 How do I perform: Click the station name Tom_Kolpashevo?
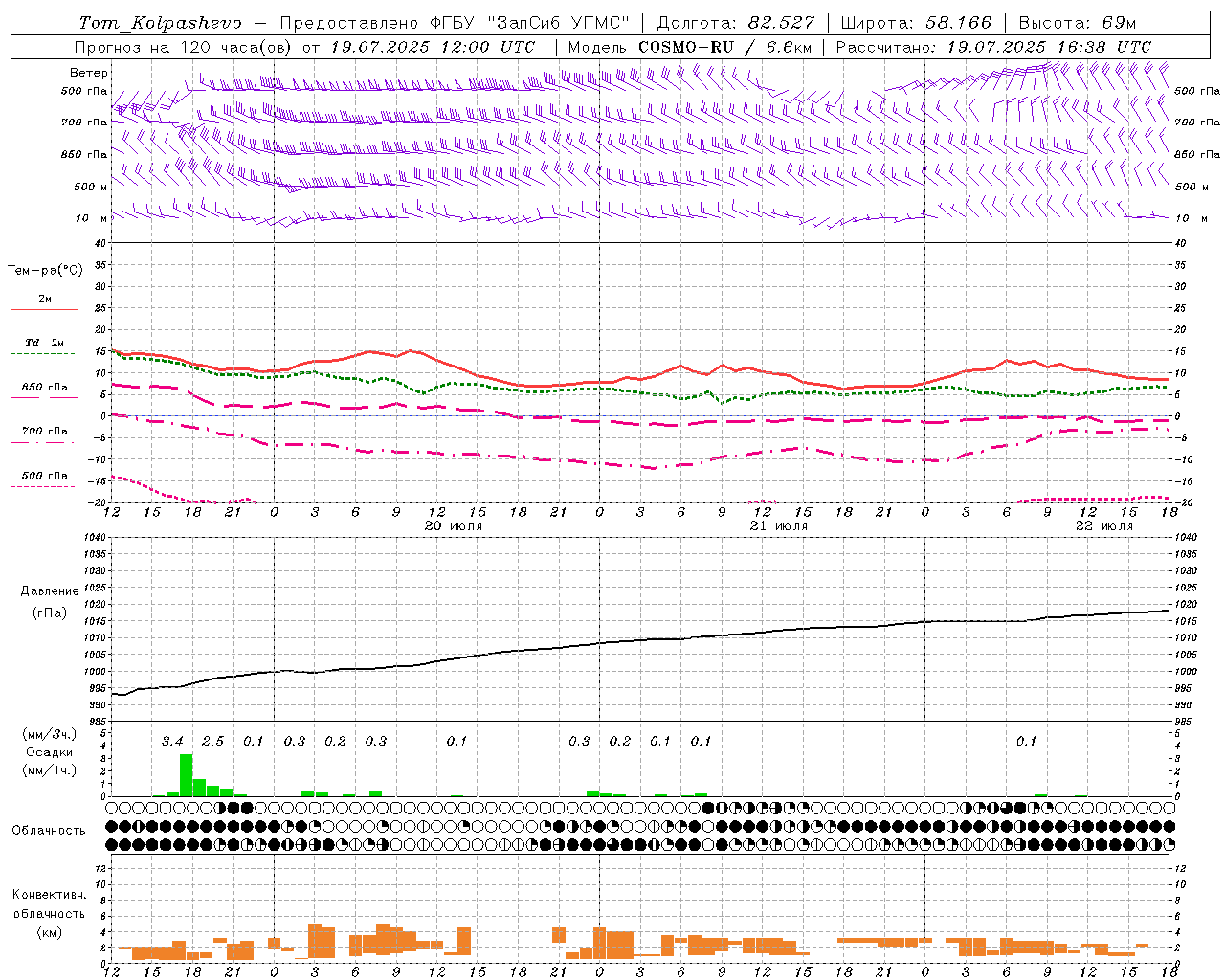(x=161, y=22)
